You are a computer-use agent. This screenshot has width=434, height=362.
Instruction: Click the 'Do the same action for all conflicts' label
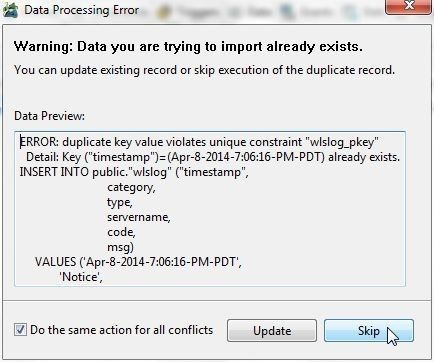pyautogui.click(x=122, y=330)
